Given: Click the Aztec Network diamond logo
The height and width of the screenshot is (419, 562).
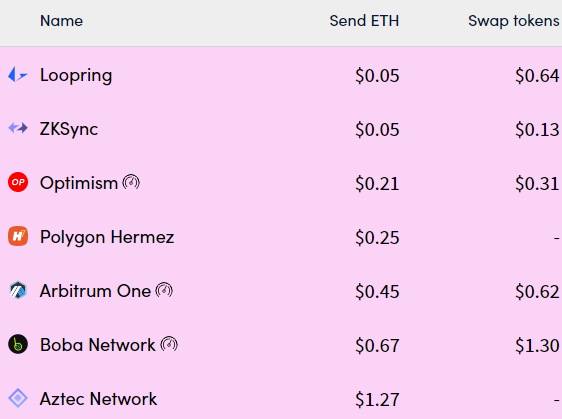Looking at the screenshot, I should 18,398.
